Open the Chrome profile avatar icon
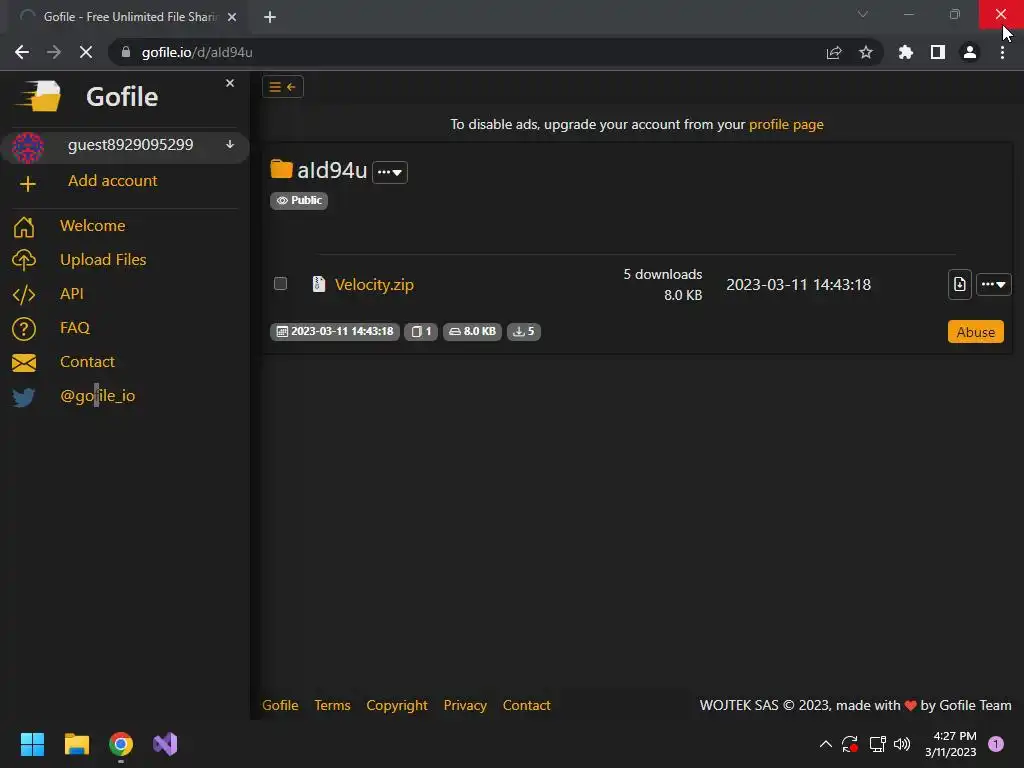This screenshot has height=768, width=1024. [x=970, y=52]
